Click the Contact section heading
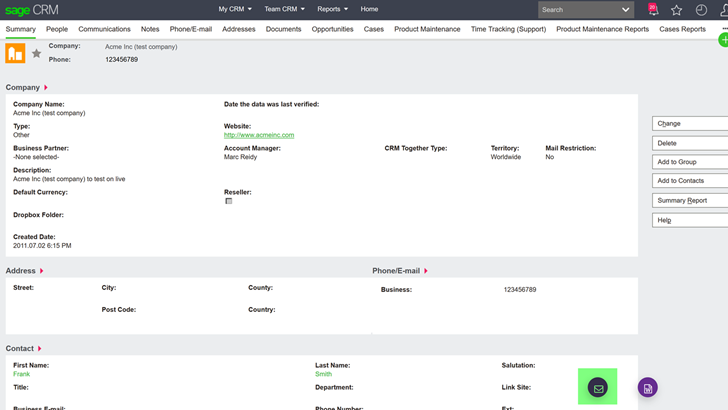728x410 pixels. (x=20, y=348)
